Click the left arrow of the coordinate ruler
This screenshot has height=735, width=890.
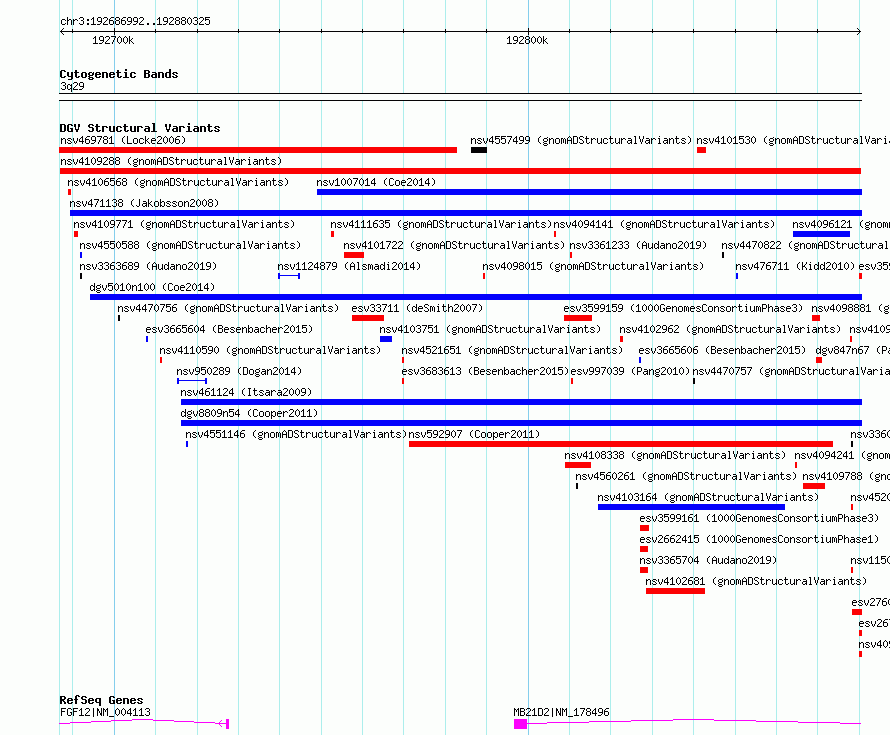point(62,32)
